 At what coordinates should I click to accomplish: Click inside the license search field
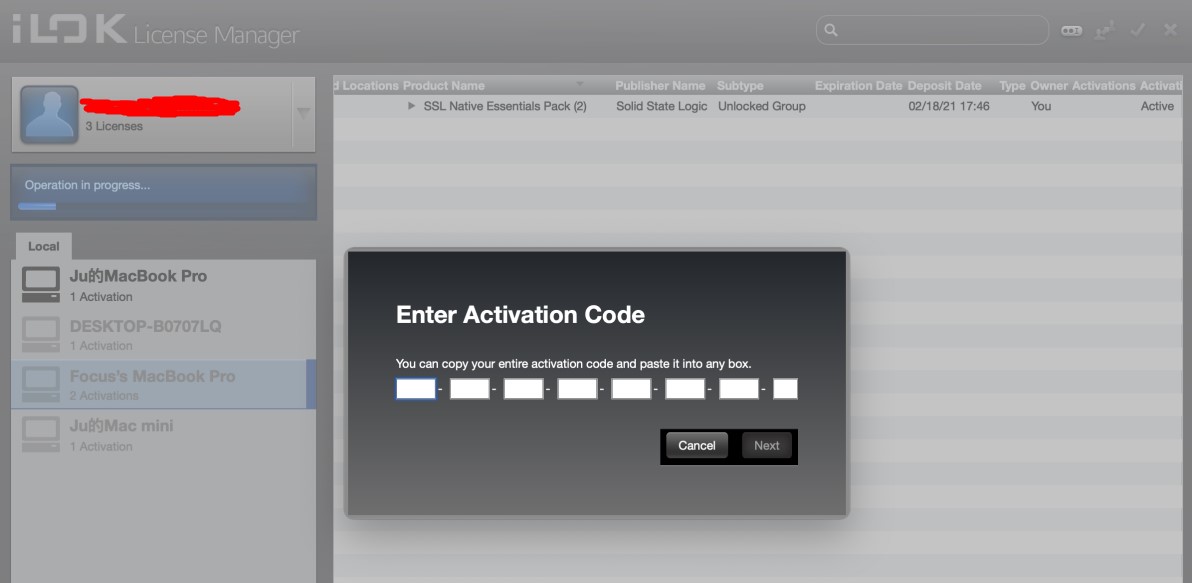[x=932, y=30]
